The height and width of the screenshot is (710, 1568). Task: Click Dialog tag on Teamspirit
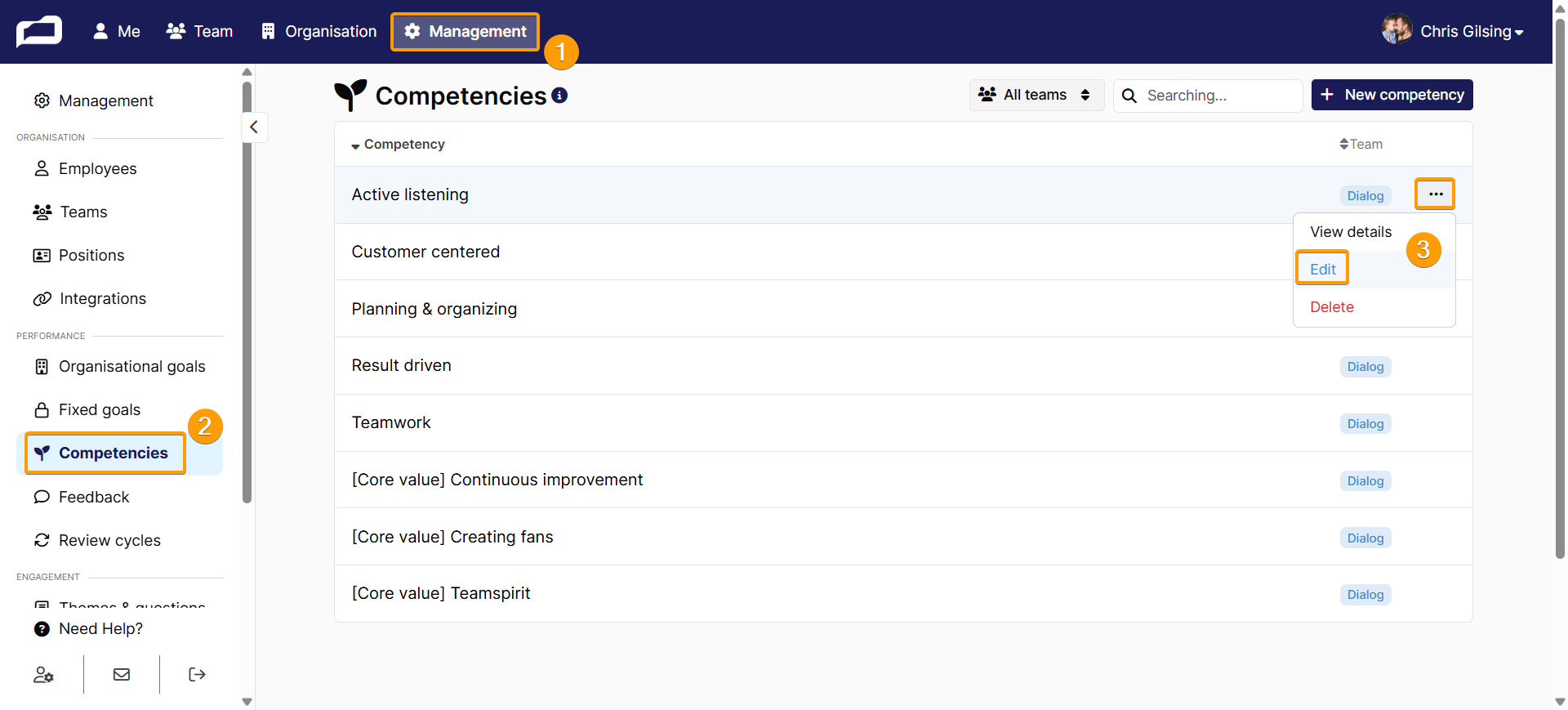tap(1365, 595)
